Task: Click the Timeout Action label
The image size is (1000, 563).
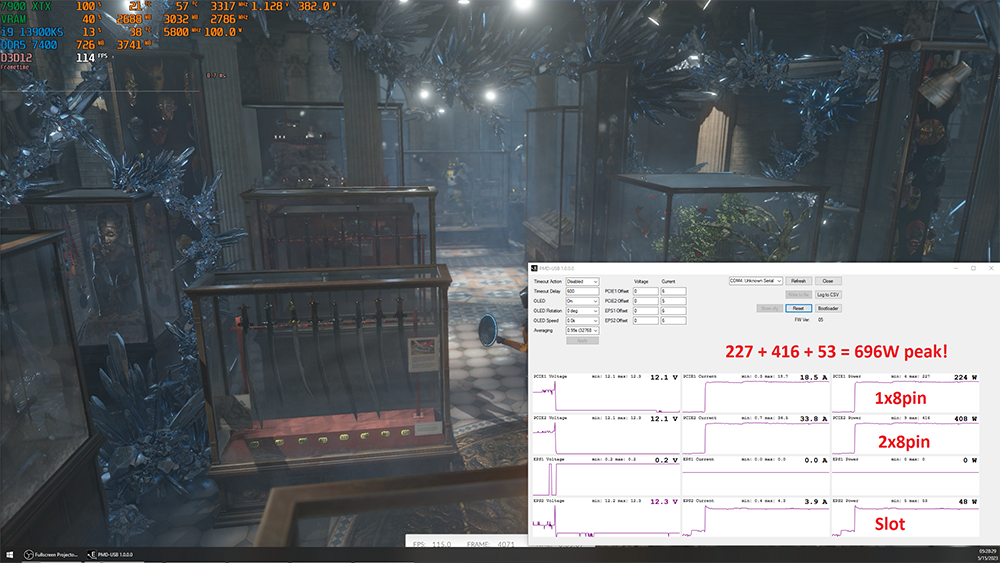Action: pos(548,281)
